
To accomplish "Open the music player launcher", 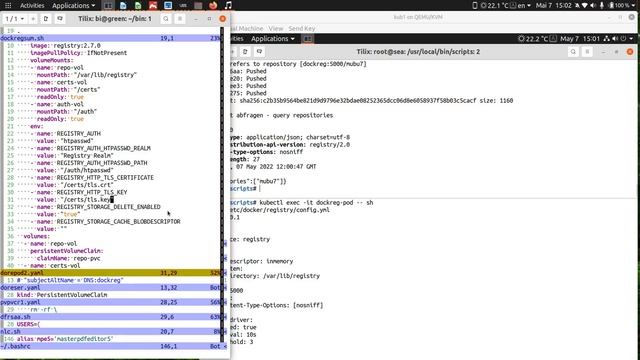I will 228,5.
